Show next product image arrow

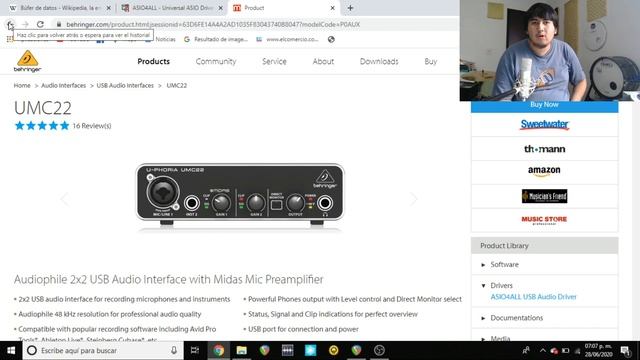(x=414, y=199)
